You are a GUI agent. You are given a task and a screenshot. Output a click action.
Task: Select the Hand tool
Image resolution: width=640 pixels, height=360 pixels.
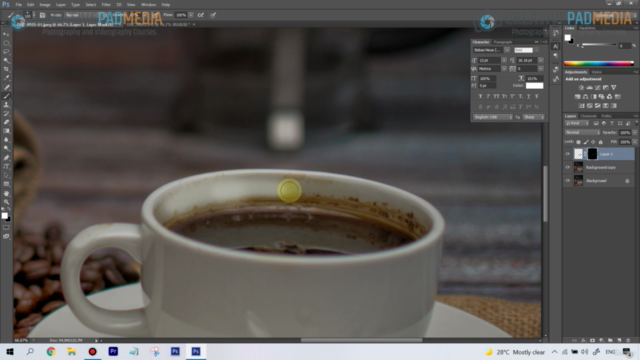point(6,193)
